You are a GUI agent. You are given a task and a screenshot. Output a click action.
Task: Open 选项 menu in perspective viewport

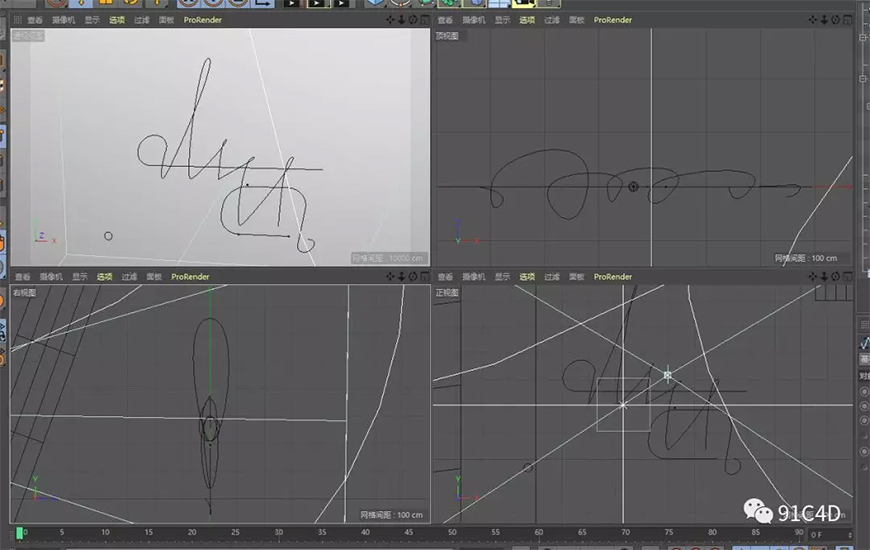tap(117, 20)
